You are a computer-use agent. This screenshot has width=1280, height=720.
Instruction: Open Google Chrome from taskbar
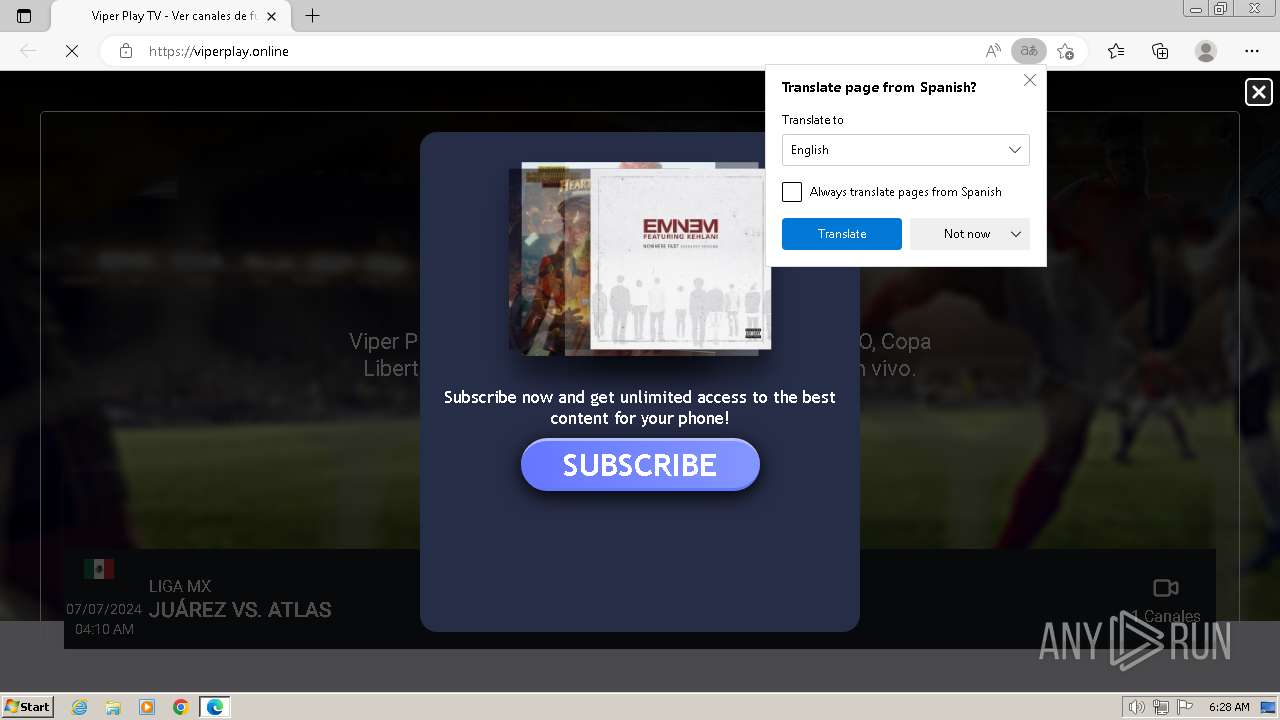click(x=181, y=707)
